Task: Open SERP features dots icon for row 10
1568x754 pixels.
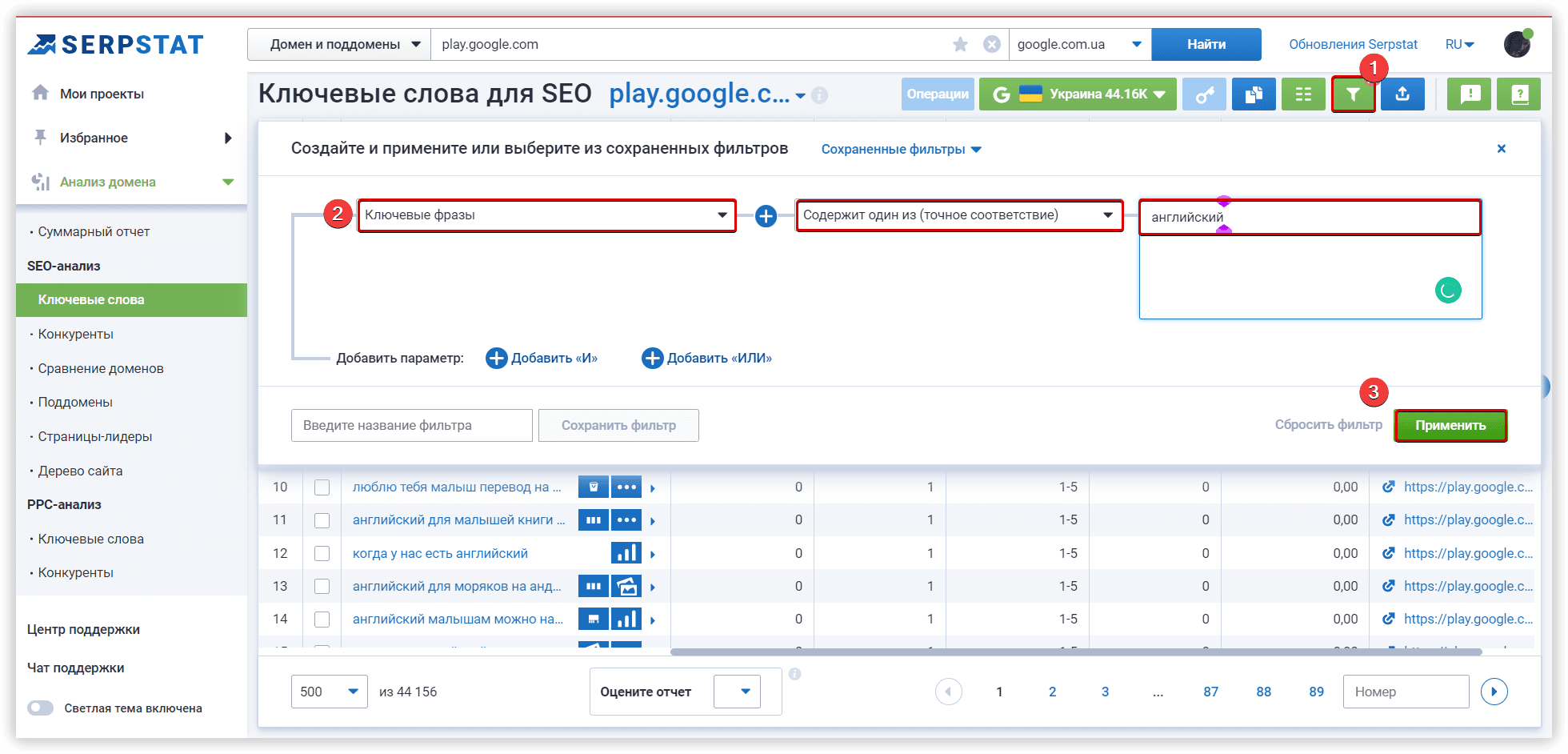Action: click(626, 487)
